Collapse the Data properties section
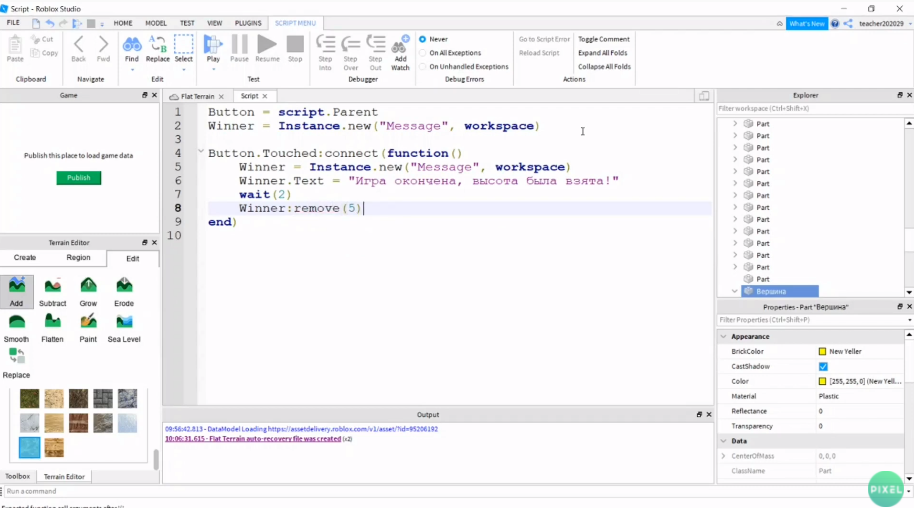This screenshot has width=914, height=508. point(723,441)
